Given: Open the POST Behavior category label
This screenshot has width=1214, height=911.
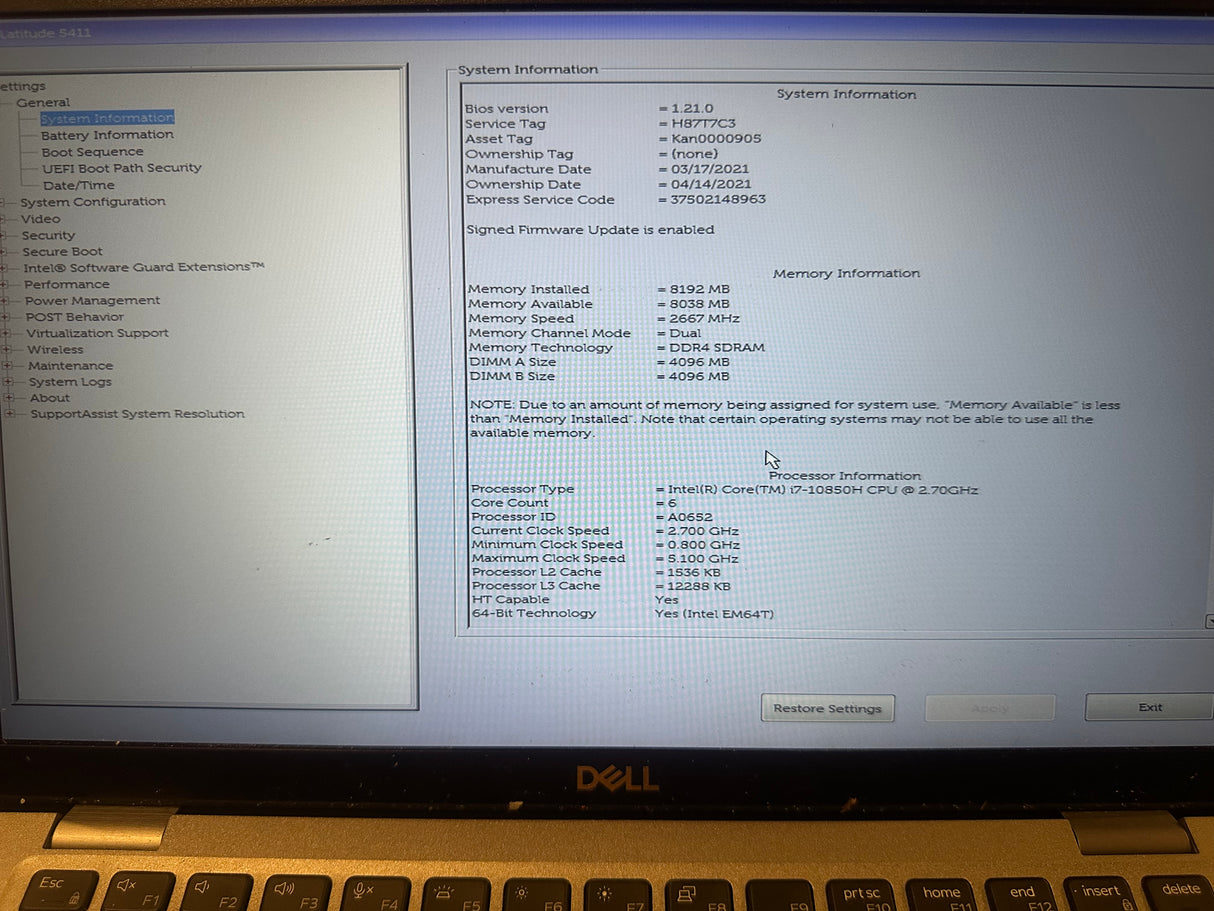Looking at the screenshot, I should [x=75, y=317].
